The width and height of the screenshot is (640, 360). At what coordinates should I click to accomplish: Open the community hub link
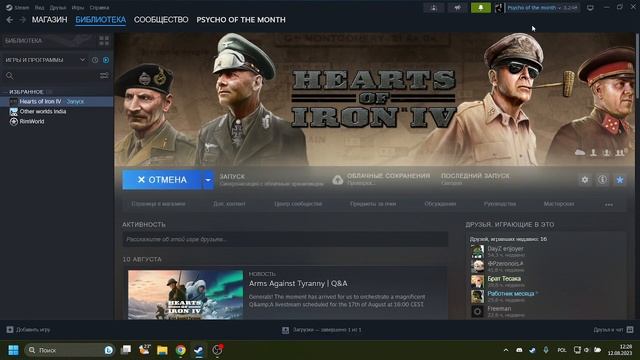(x=298, y=204)
